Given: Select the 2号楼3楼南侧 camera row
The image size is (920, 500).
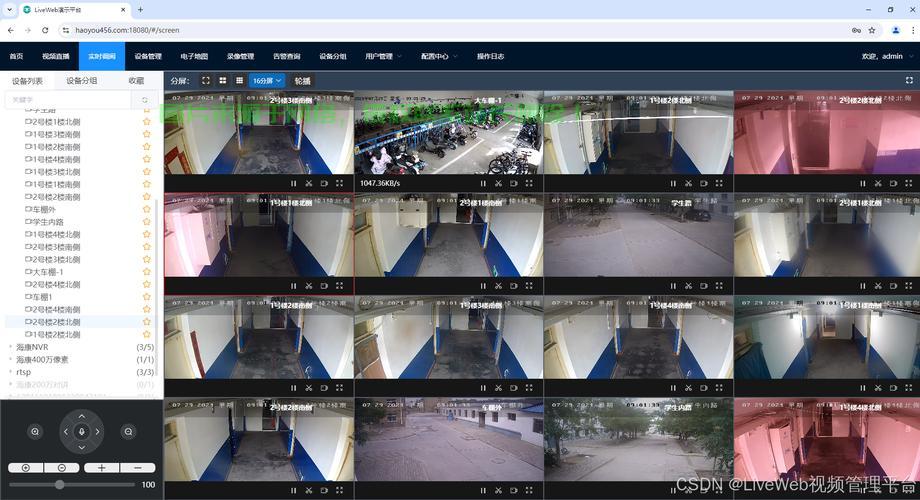Looking at the screenshot, I should pyautogui.click(x=81, y=246).
